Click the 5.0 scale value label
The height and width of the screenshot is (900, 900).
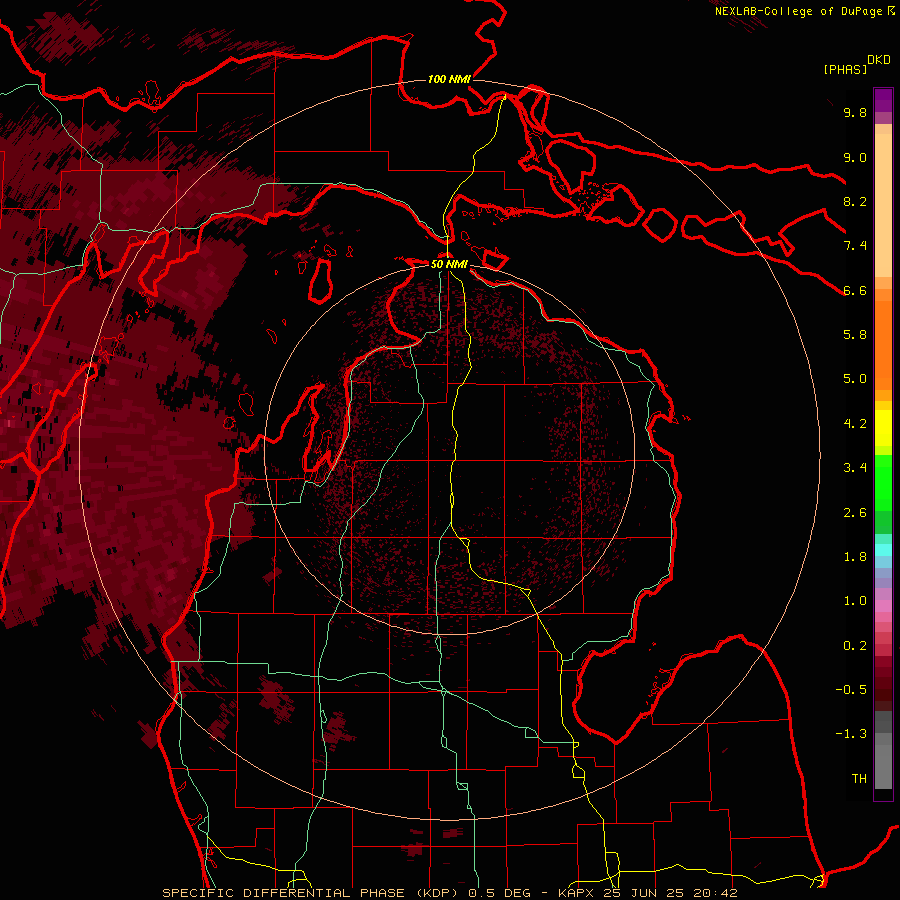pos(855,379)
